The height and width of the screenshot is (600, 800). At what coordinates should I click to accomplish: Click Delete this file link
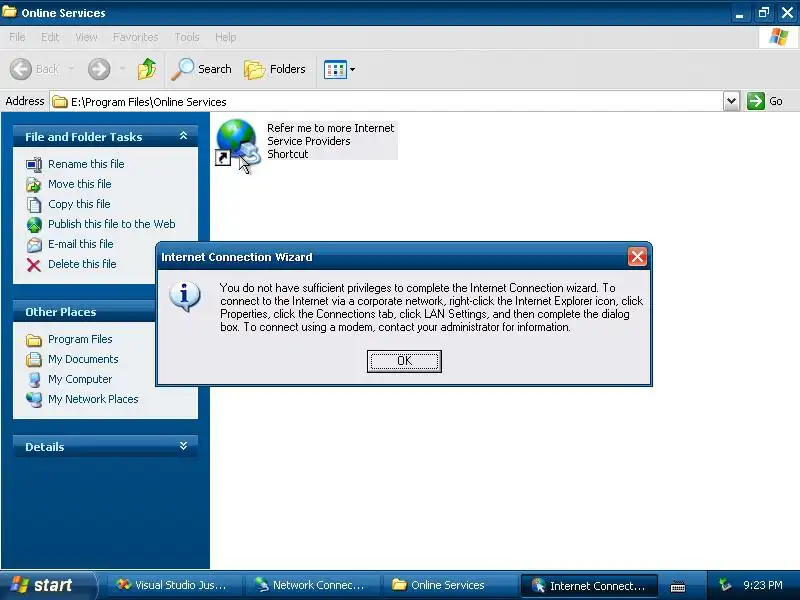click(x=82, y=264)
